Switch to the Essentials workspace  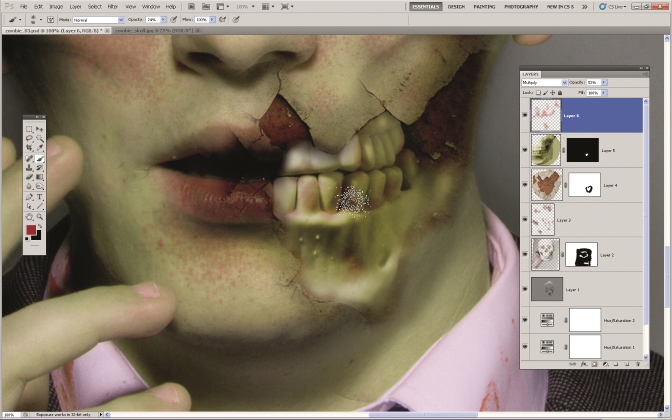point(426,6)
